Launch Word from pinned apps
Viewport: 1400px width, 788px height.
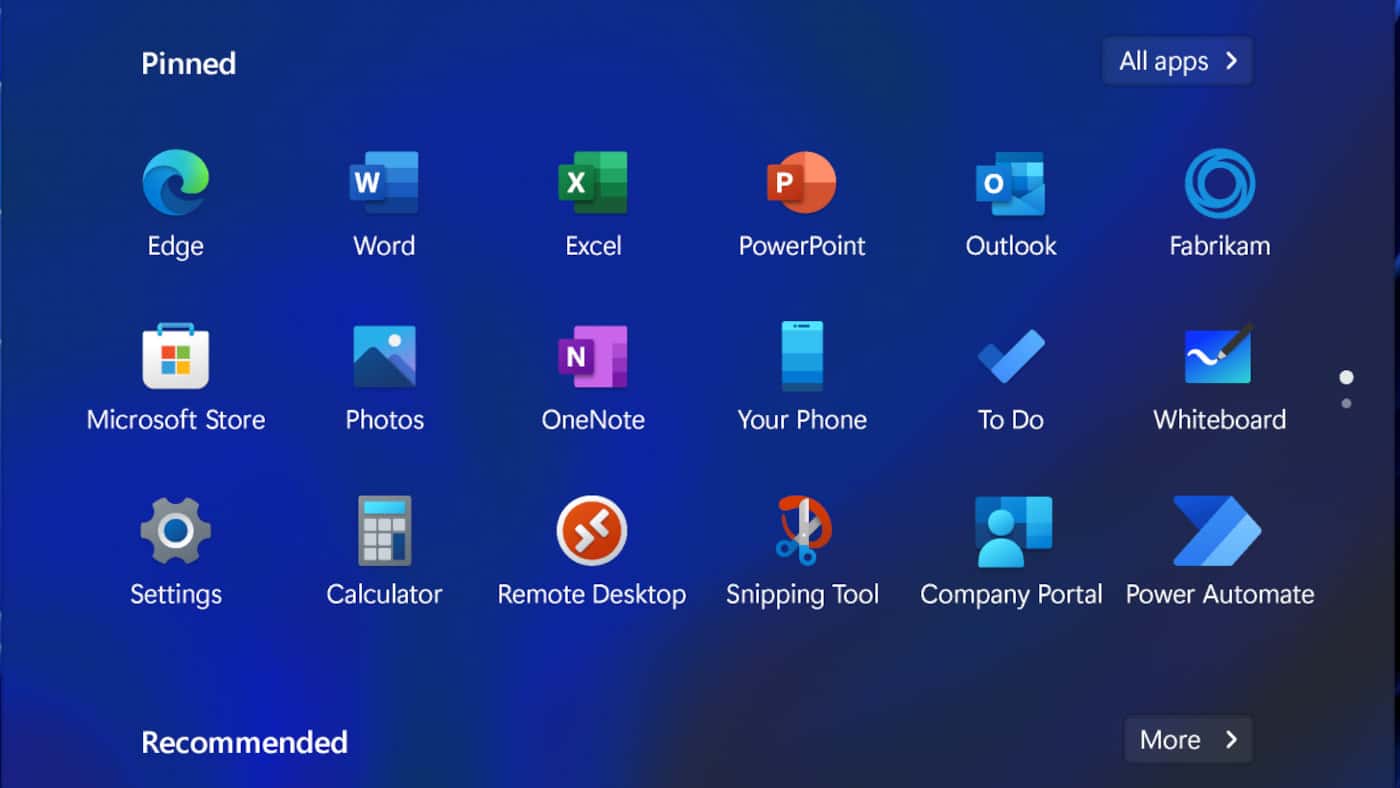point(384,183)
